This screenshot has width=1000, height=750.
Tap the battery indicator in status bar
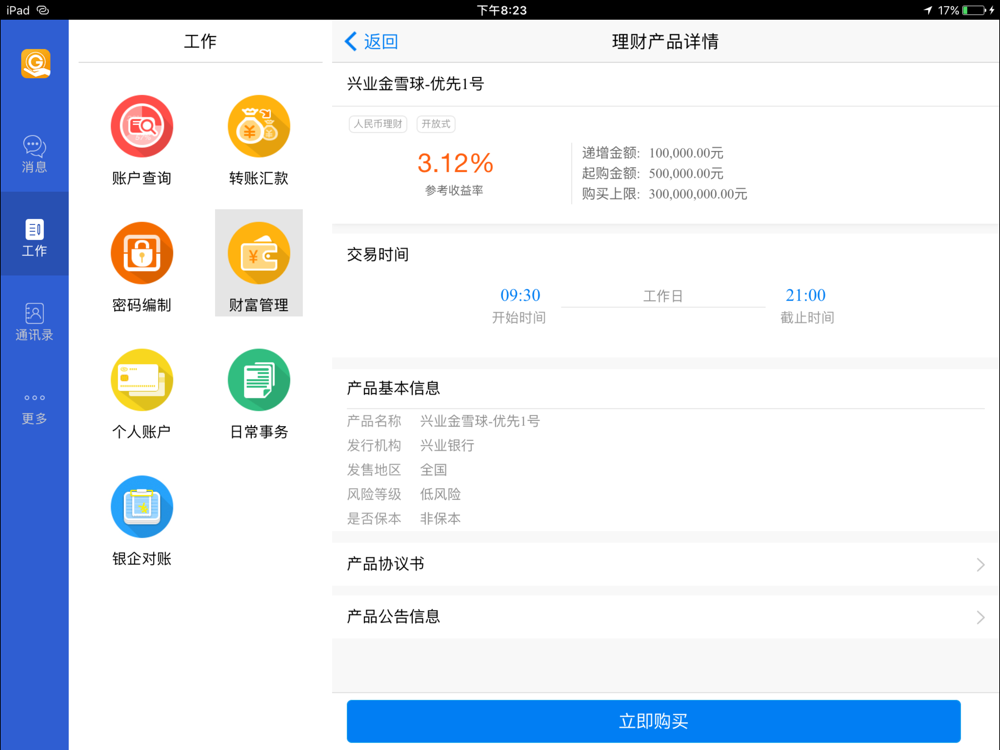(974, 10)
